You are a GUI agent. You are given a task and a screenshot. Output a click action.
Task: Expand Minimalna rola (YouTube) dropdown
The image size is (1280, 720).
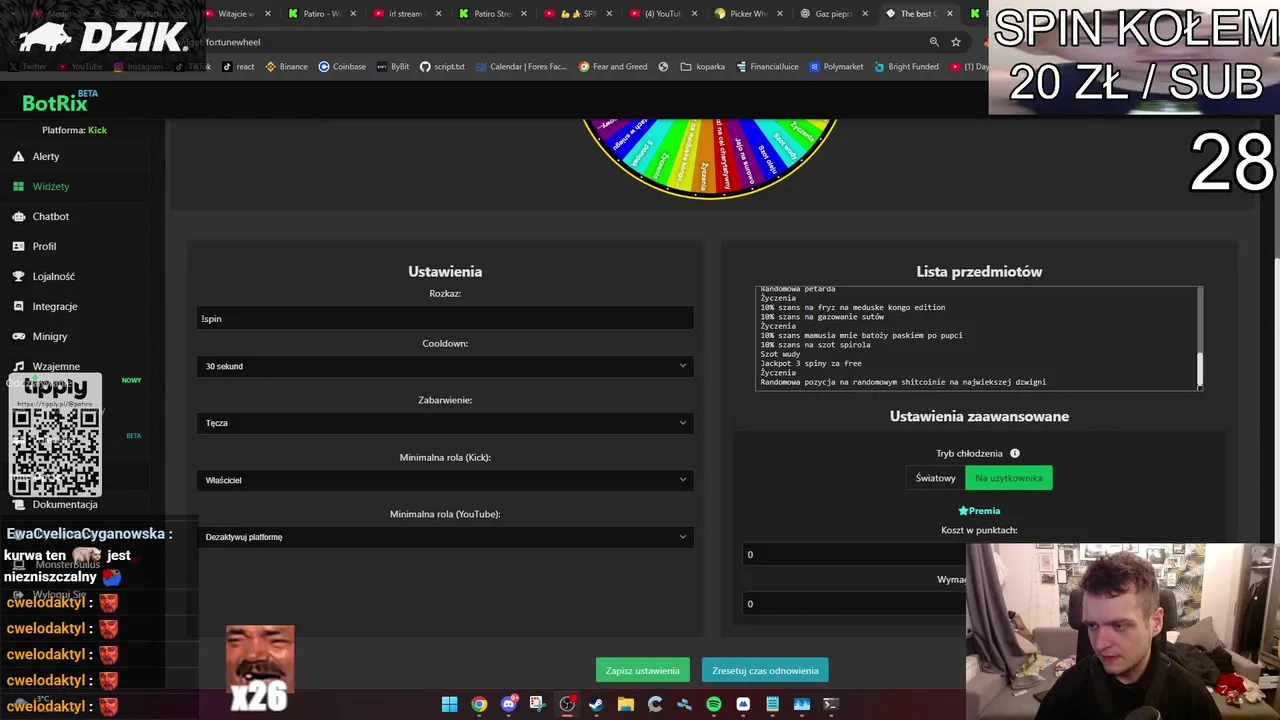[x=445, y=537]
